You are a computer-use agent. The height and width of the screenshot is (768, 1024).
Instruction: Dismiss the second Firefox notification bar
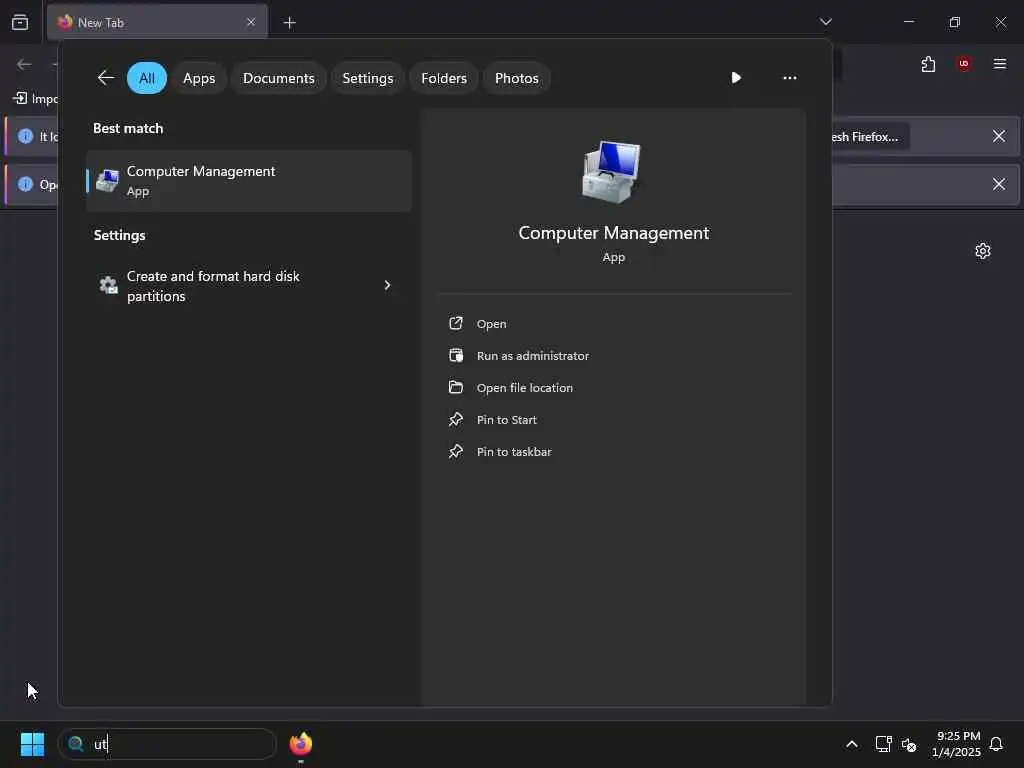[999, 184]
